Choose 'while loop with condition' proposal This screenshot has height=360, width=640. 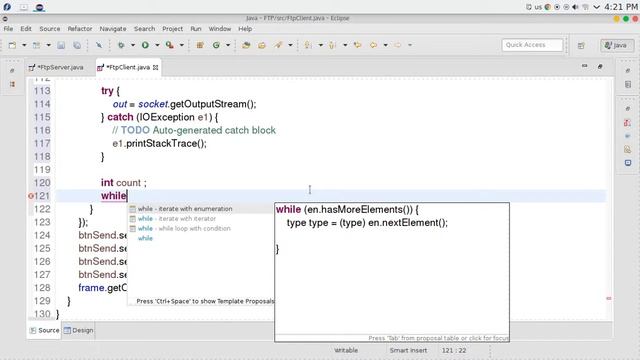pos(200,229)
